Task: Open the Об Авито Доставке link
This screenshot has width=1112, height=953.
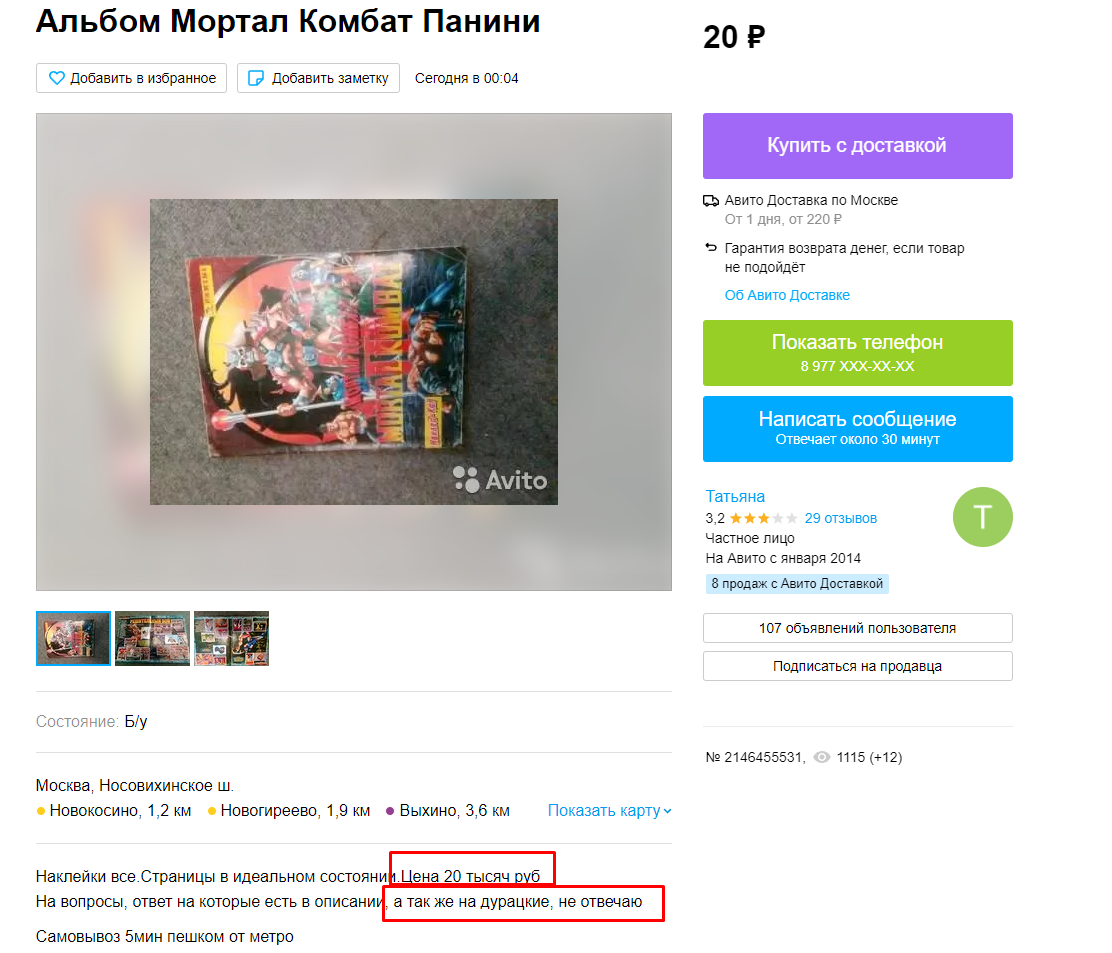Action: tap(786, 295)
